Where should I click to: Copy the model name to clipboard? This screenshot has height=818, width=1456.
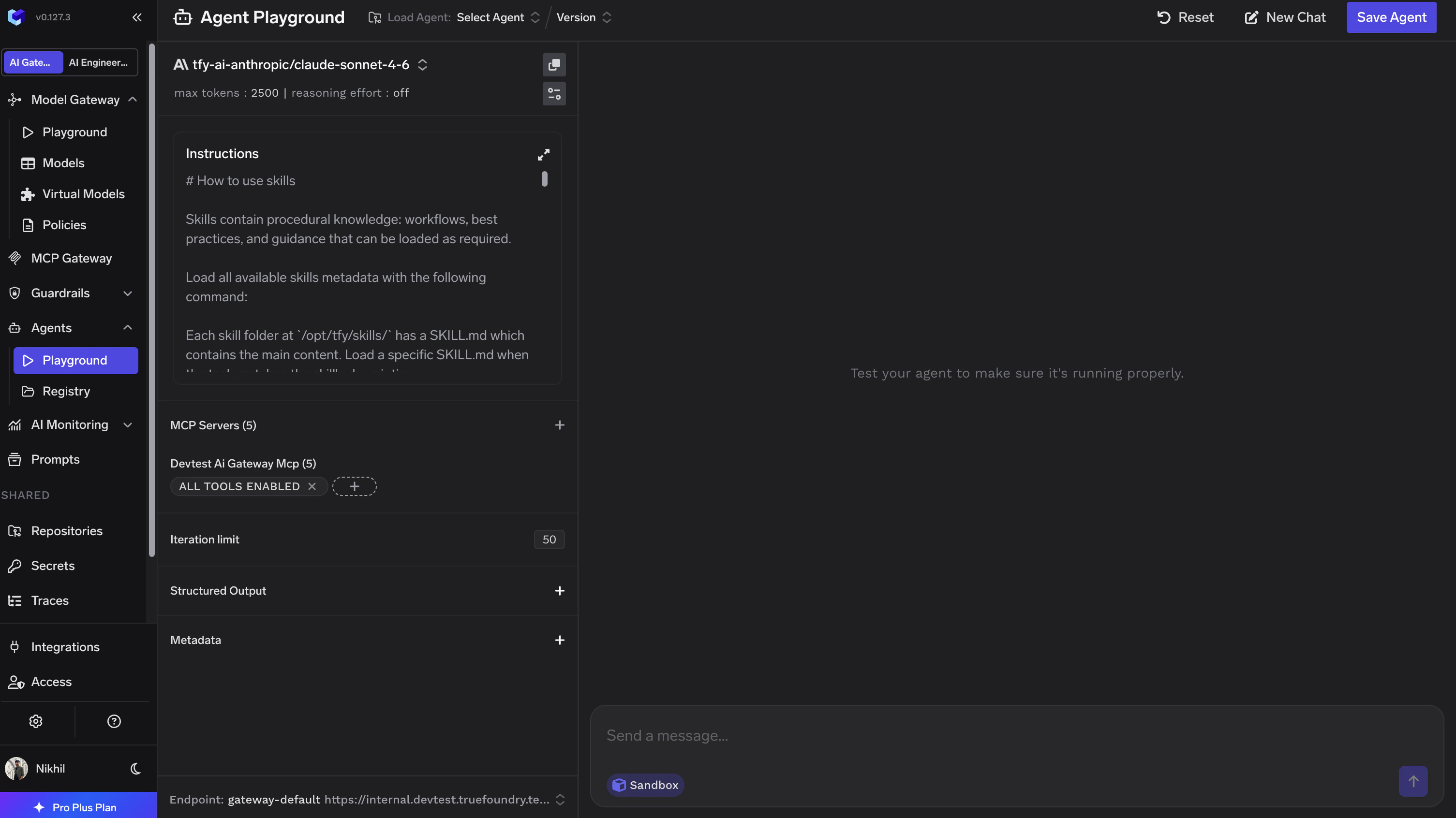coord(554,64)
